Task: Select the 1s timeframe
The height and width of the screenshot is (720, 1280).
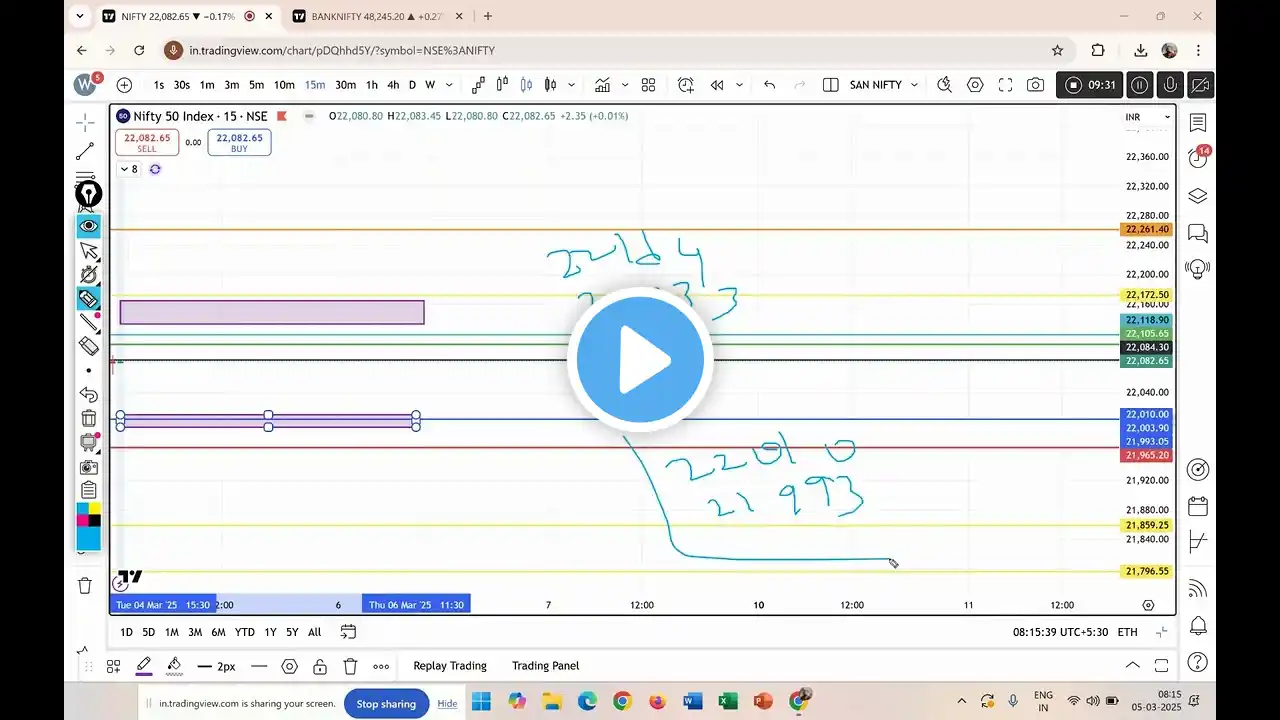Action: [159, 85]
